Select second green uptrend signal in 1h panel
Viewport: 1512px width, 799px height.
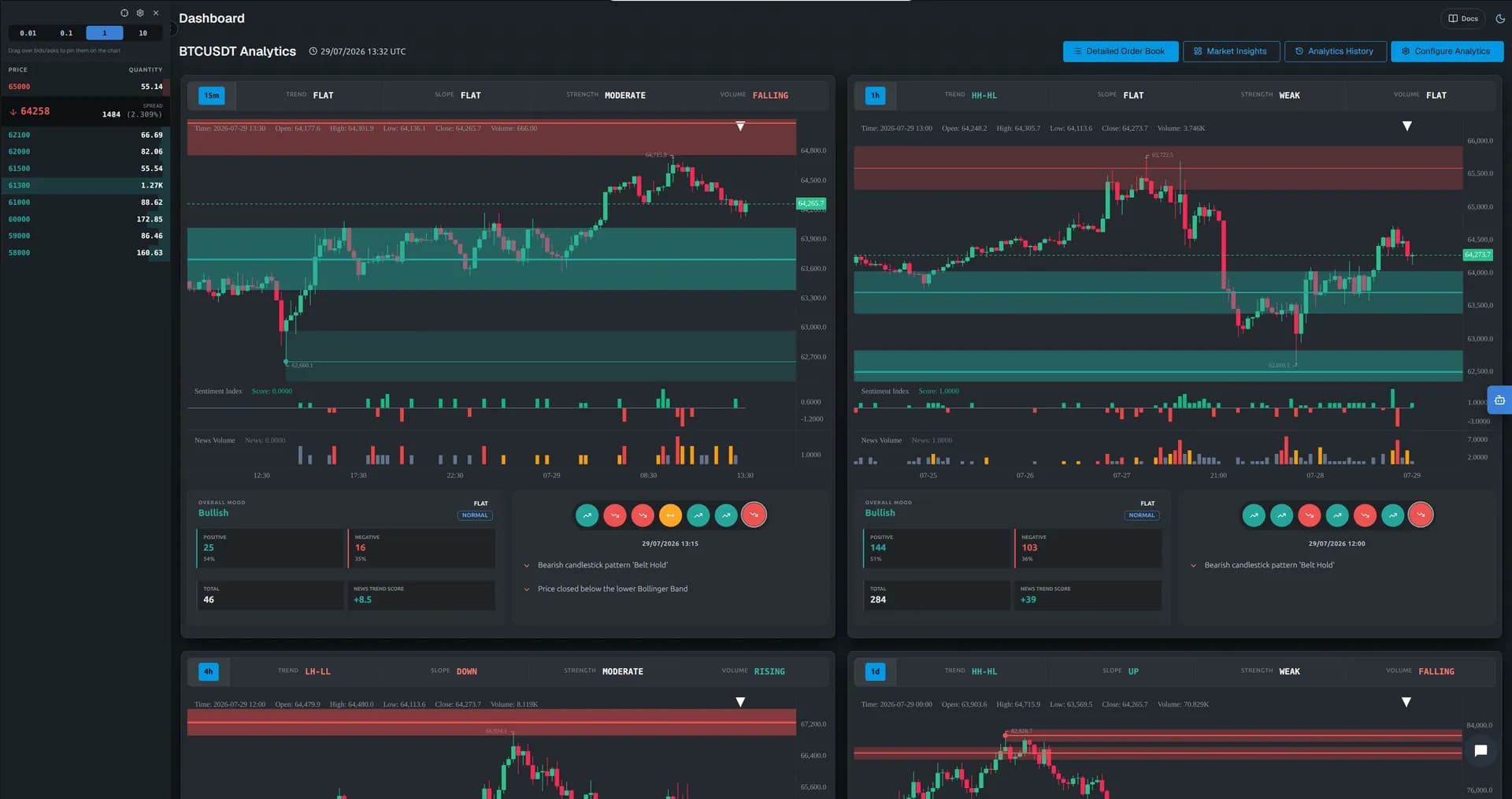1281,515
